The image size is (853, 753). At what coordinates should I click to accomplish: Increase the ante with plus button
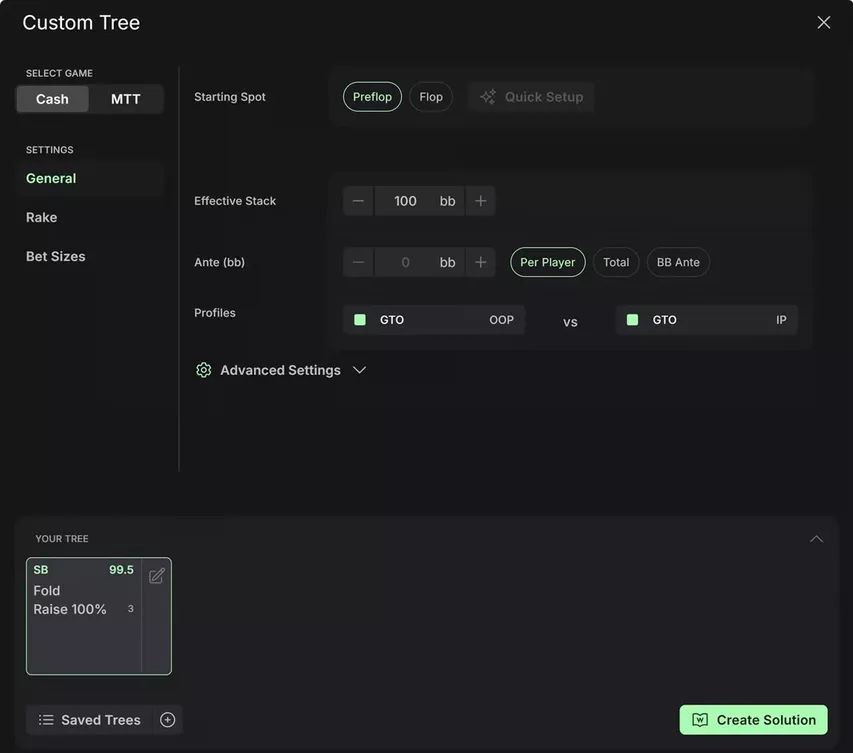coord(480,262)
